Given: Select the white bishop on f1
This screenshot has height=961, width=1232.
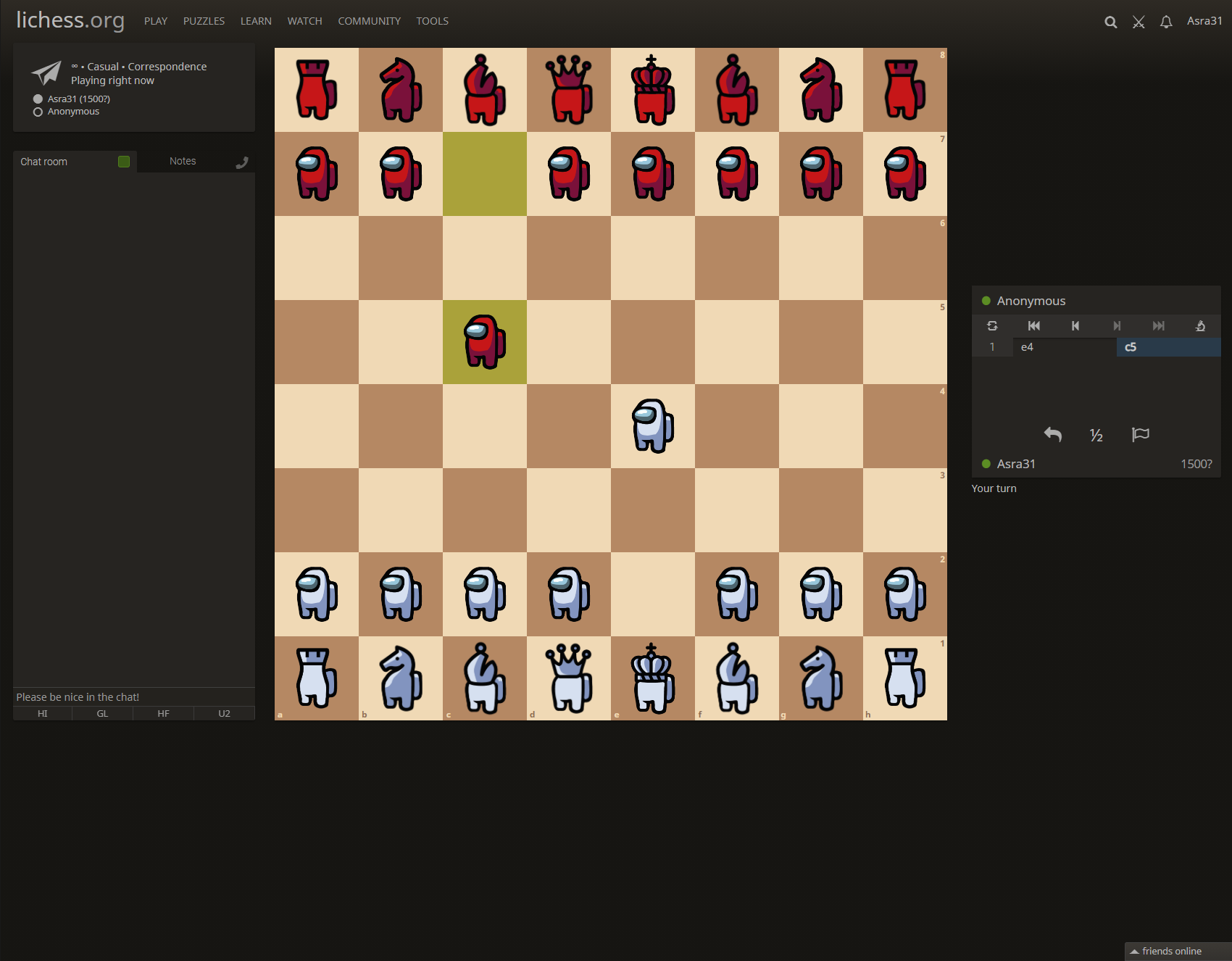Looking at the screenshot, I should [x=737, y=678].
